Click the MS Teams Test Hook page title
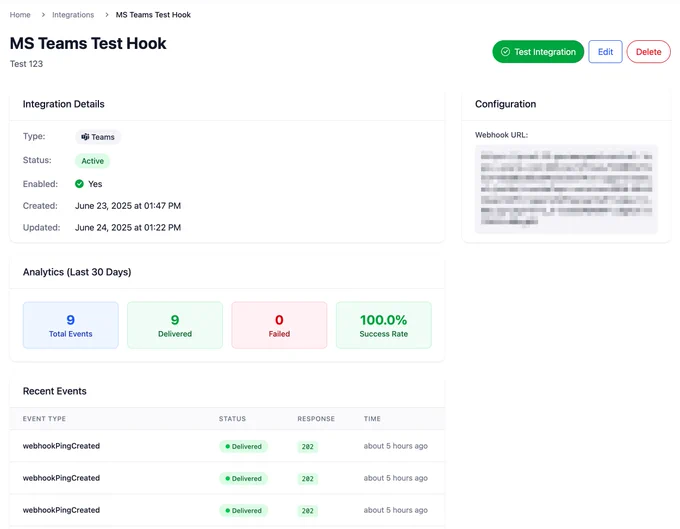The height and width of the screenshot is (529, 680). click(88, 43)
